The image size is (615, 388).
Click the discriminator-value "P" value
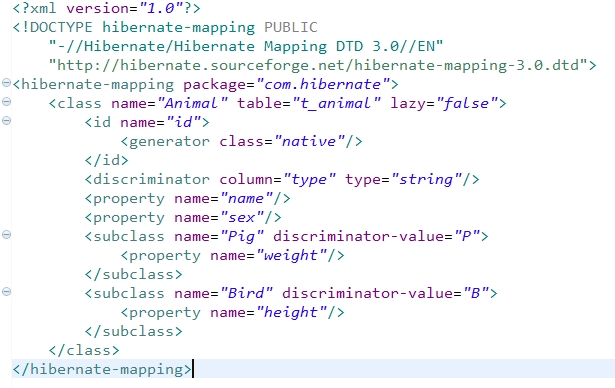467,237
